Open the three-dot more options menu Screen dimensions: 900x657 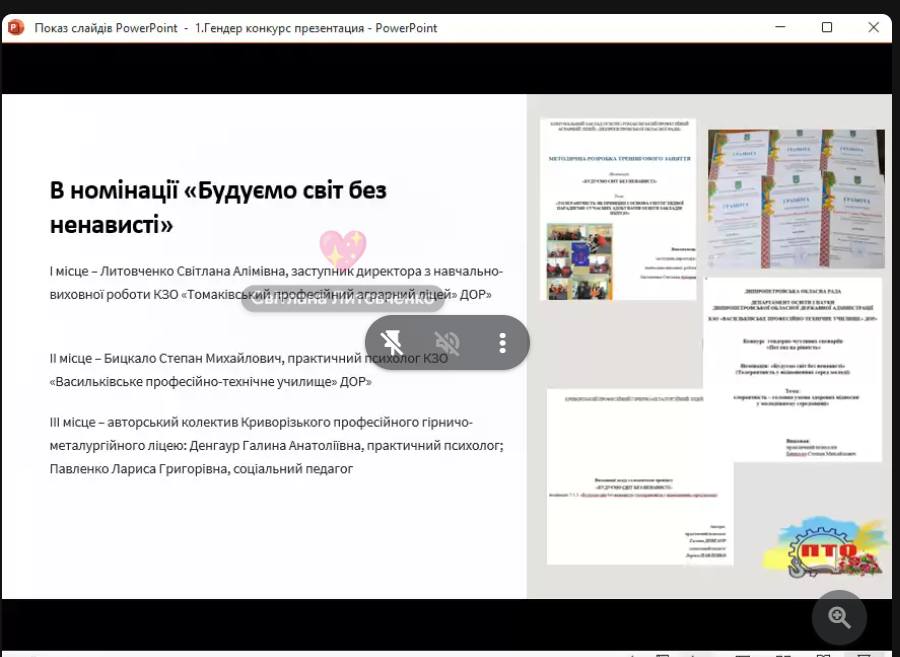pos(502,343)
